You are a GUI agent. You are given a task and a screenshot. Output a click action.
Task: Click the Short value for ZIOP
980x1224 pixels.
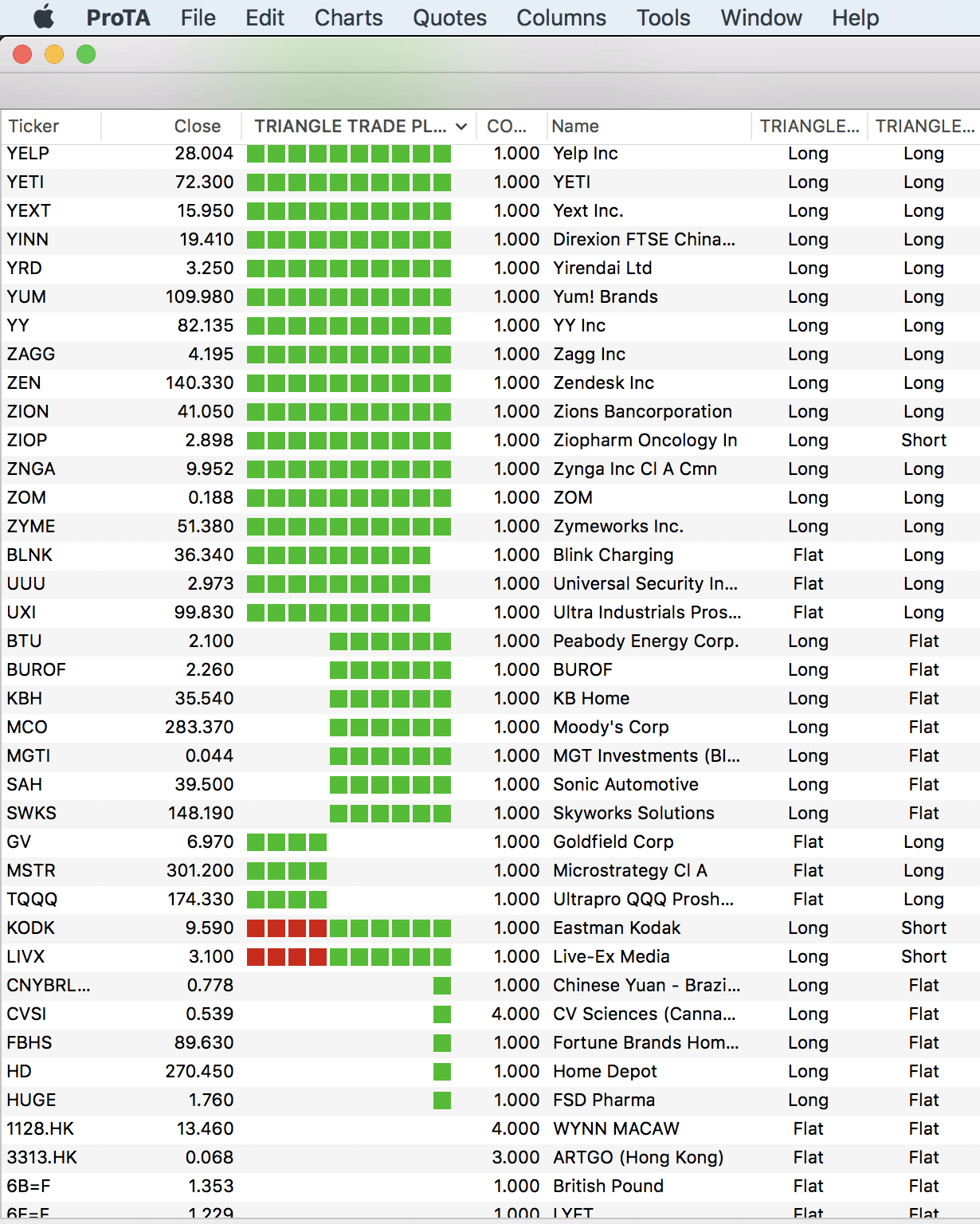pos(923,441)
